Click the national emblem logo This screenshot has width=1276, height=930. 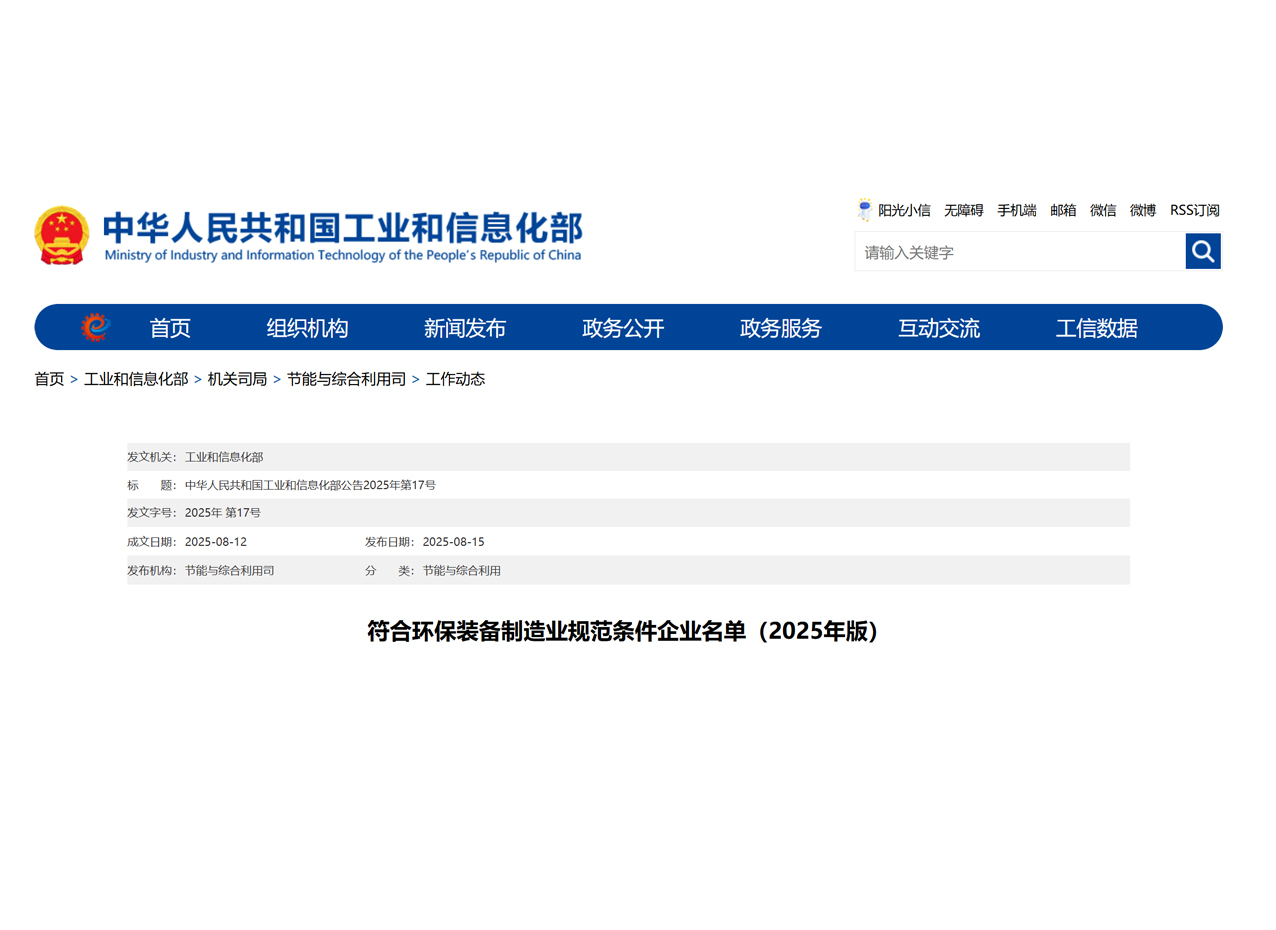click(x=61, y=236)
